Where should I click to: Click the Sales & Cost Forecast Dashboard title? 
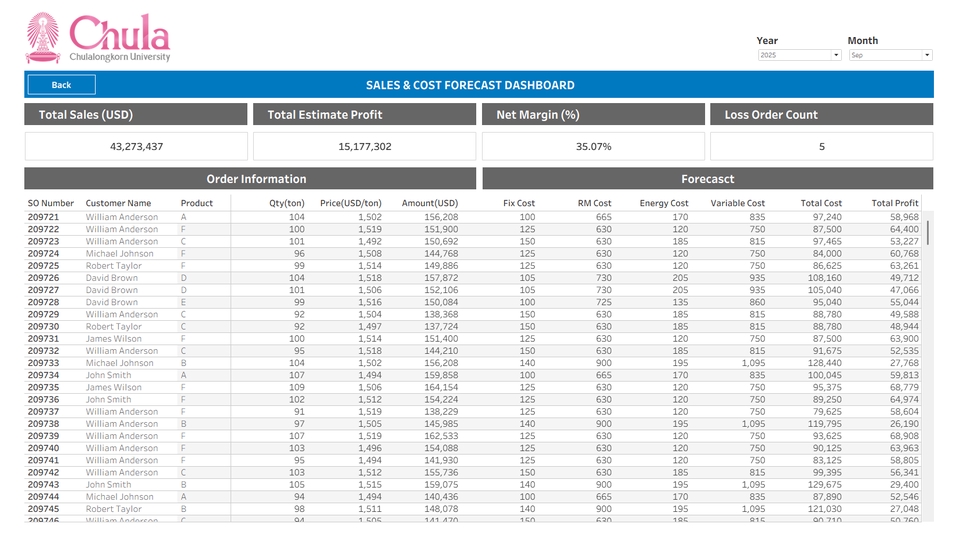pyautogui.click(x=470, y=85)
